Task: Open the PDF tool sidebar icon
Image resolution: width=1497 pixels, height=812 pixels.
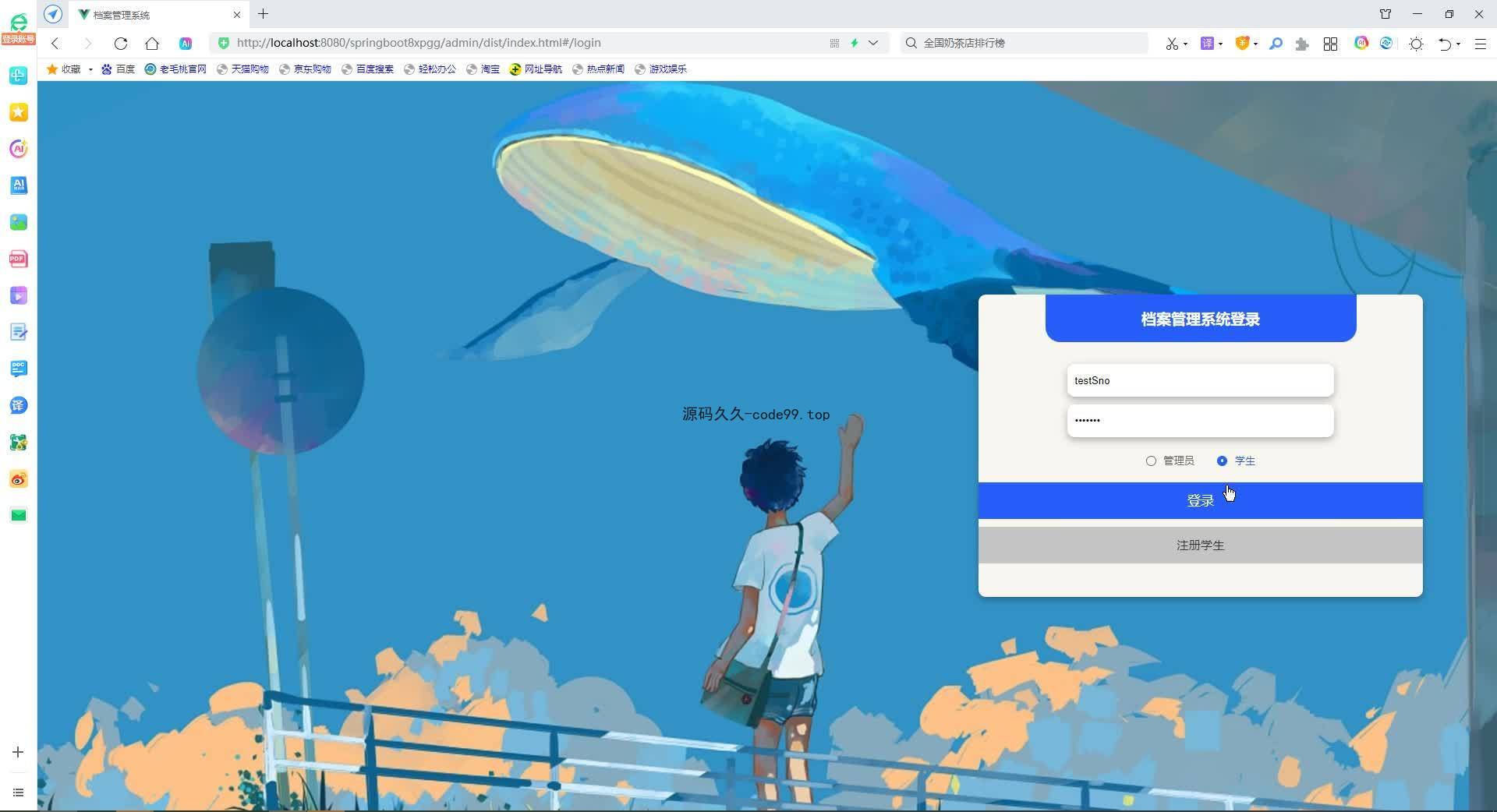Action: [x=19, y=259]
